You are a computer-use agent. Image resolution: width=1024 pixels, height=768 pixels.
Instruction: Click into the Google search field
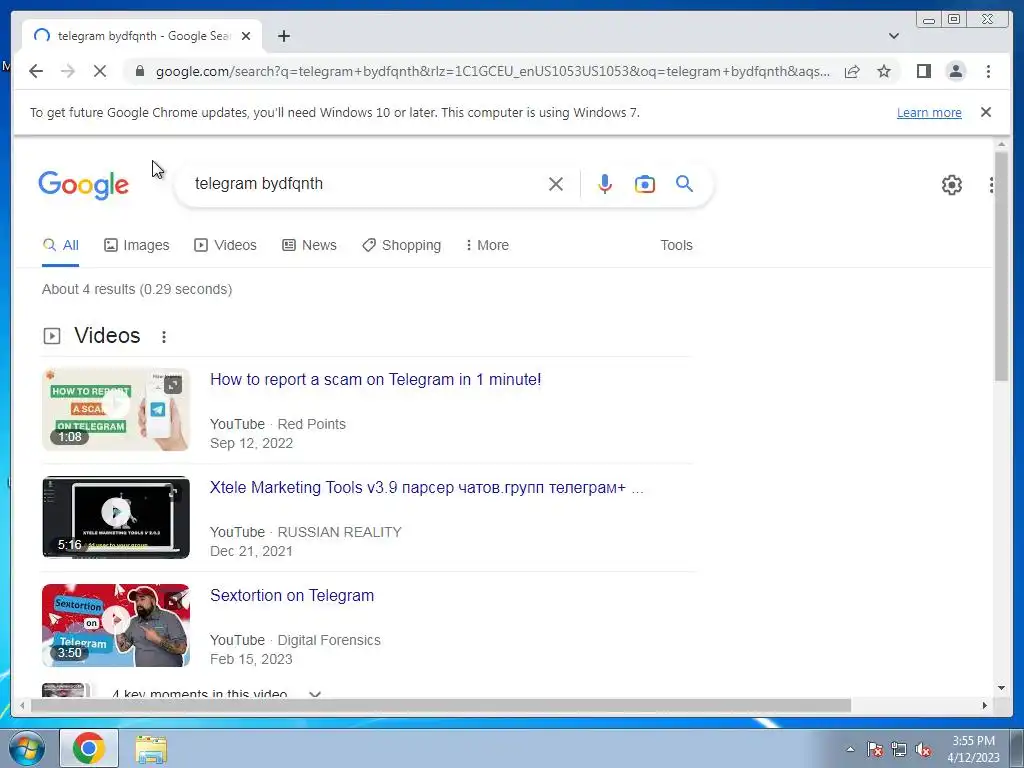(366, 184)
